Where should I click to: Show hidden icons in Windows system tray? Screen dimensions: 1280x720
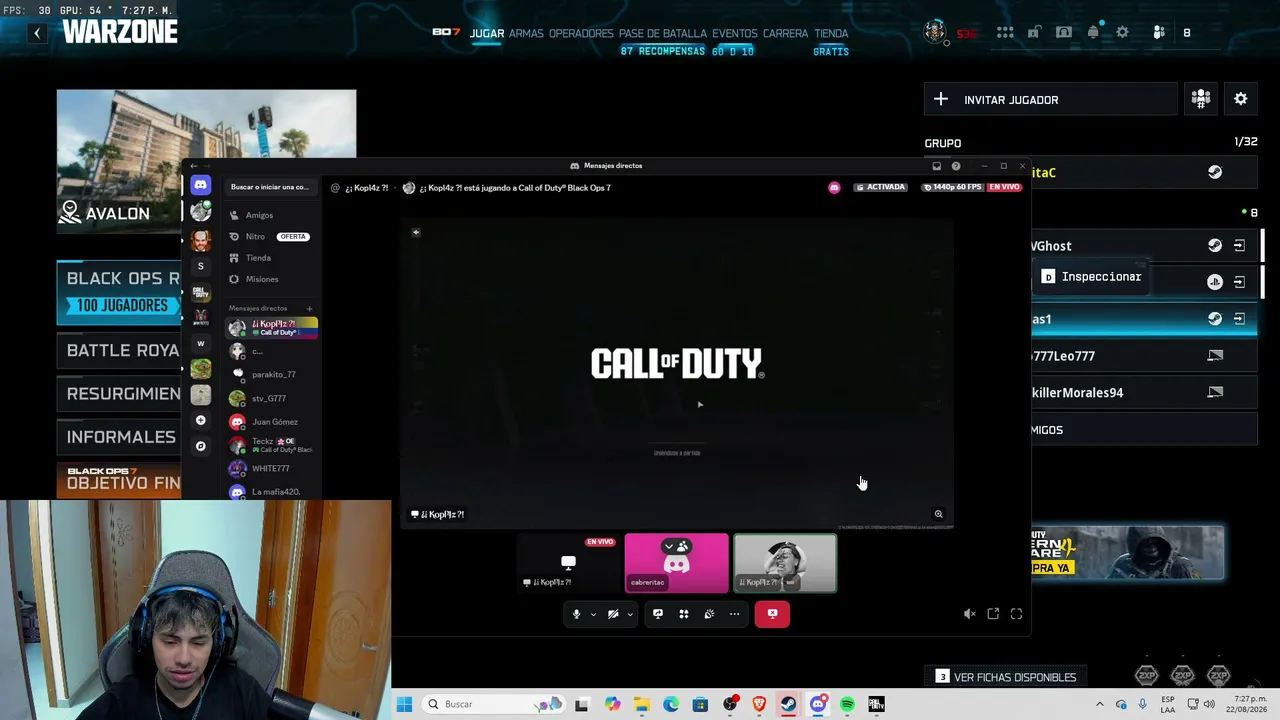(1099, 704)
